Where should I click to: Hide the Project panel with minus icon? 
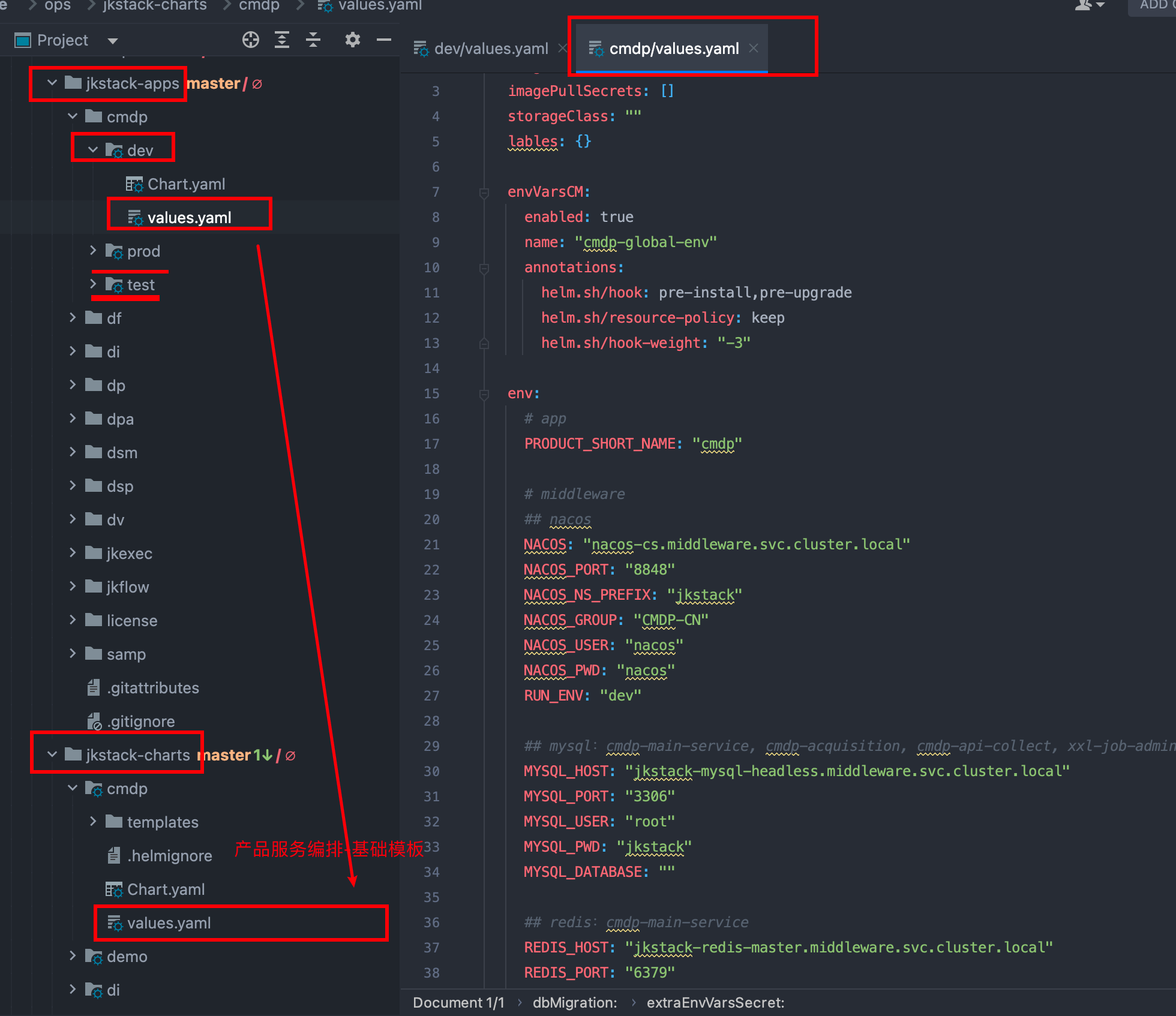pos(384,40)
